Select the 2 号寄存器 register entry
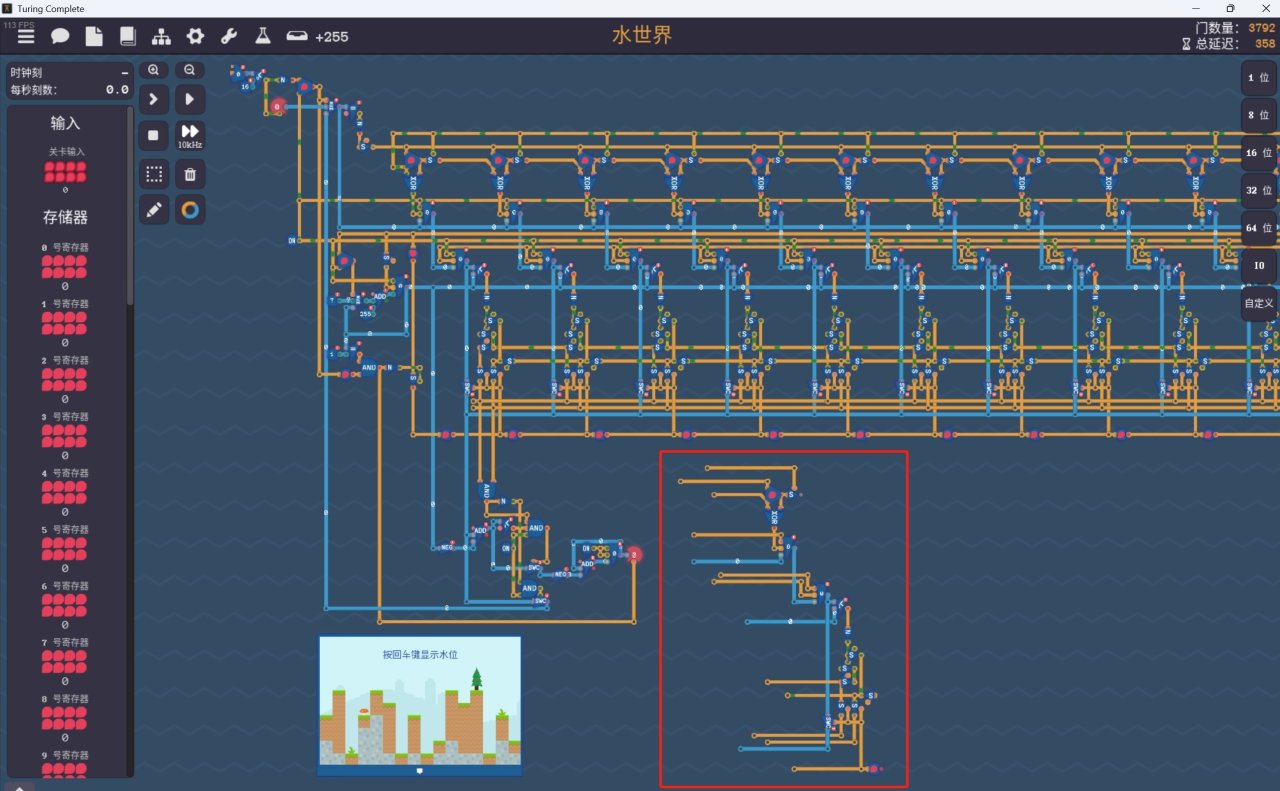 [x=65, y=380]
